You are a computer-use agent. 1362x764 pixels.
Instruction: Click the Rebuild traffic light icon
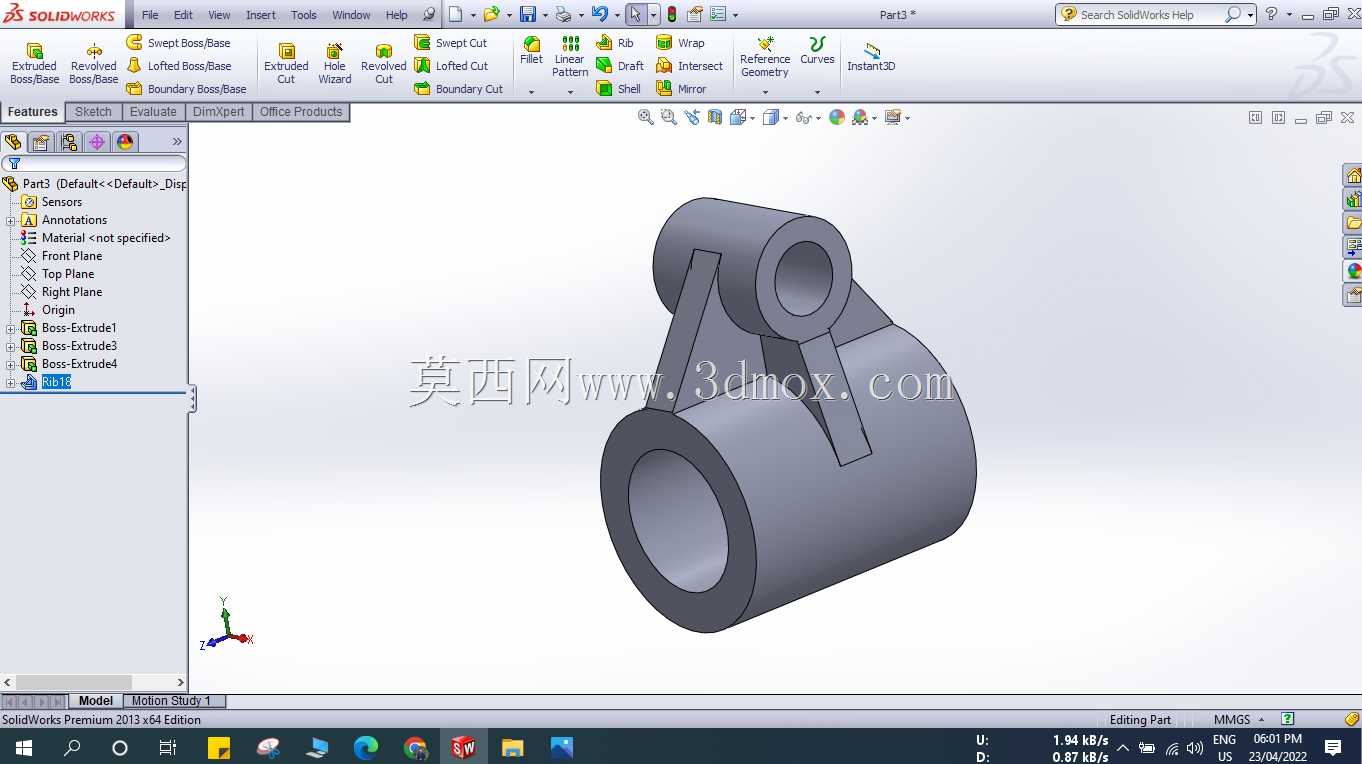click(x=672, y=14)
